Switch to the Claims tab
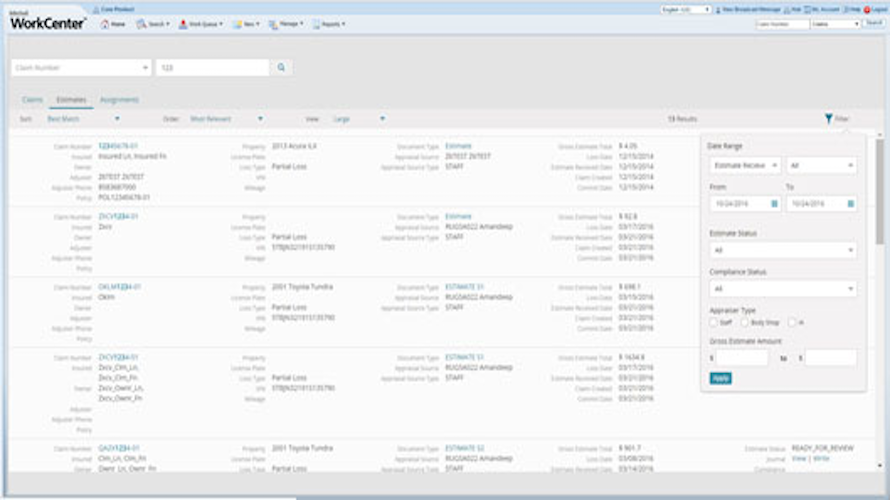890x500 pixels. (32, 100)
